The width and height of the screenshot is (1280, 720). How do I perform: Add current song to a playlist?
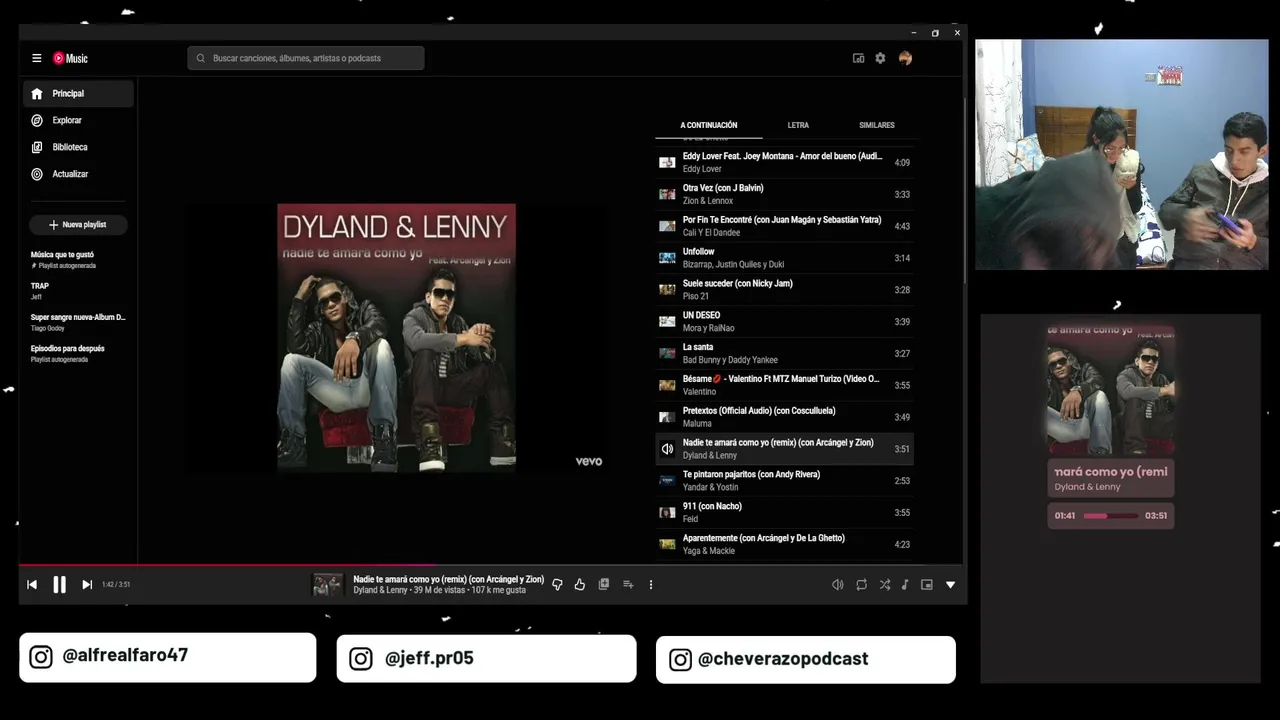pos(628,585)
